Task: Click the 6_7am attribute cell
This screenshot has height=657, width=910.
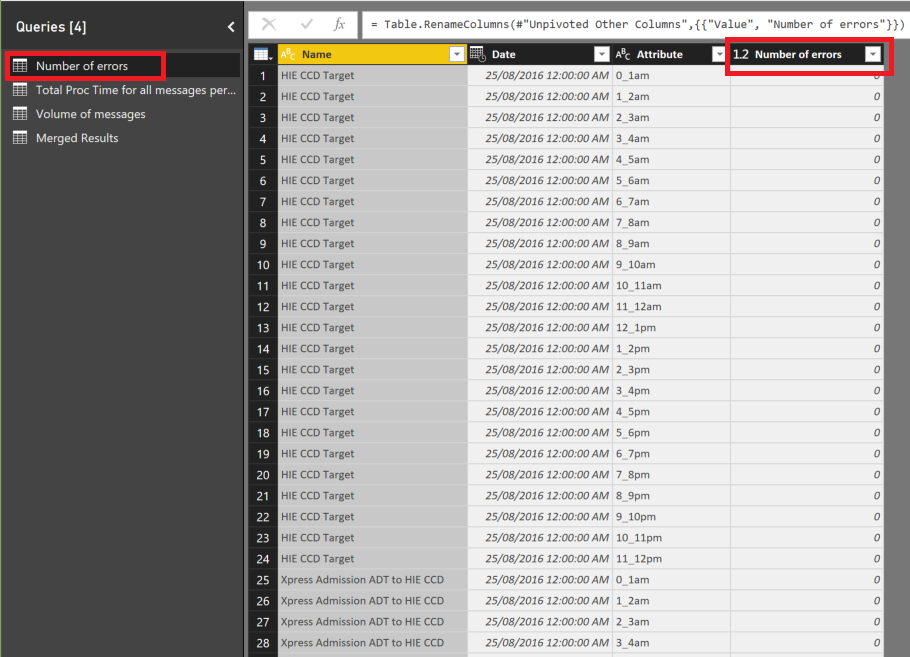Action: click(671, 201)
